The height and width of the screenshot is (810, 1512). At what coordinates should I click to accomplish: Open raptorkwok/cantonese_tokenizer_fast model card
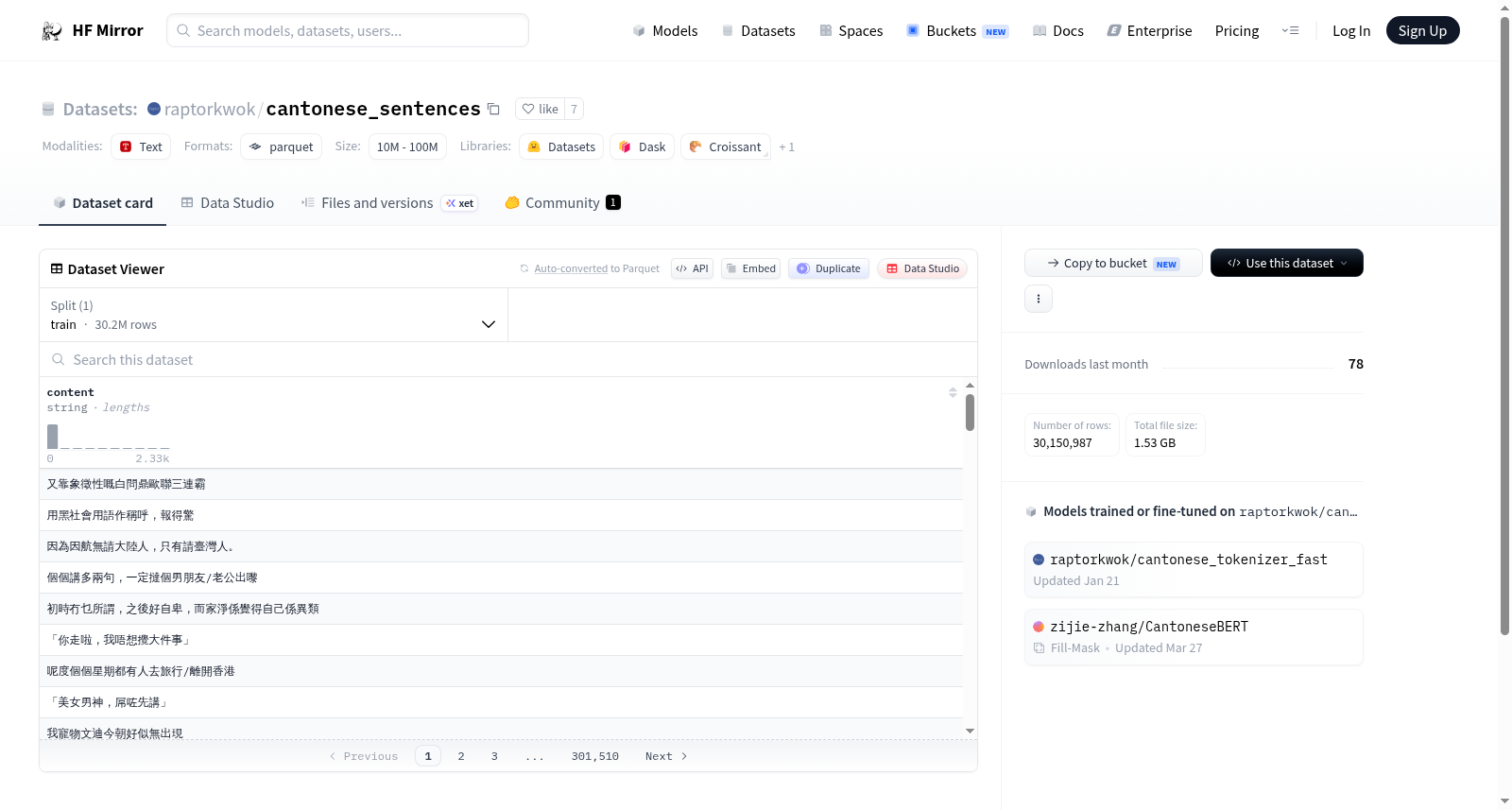click(1194, 570)
